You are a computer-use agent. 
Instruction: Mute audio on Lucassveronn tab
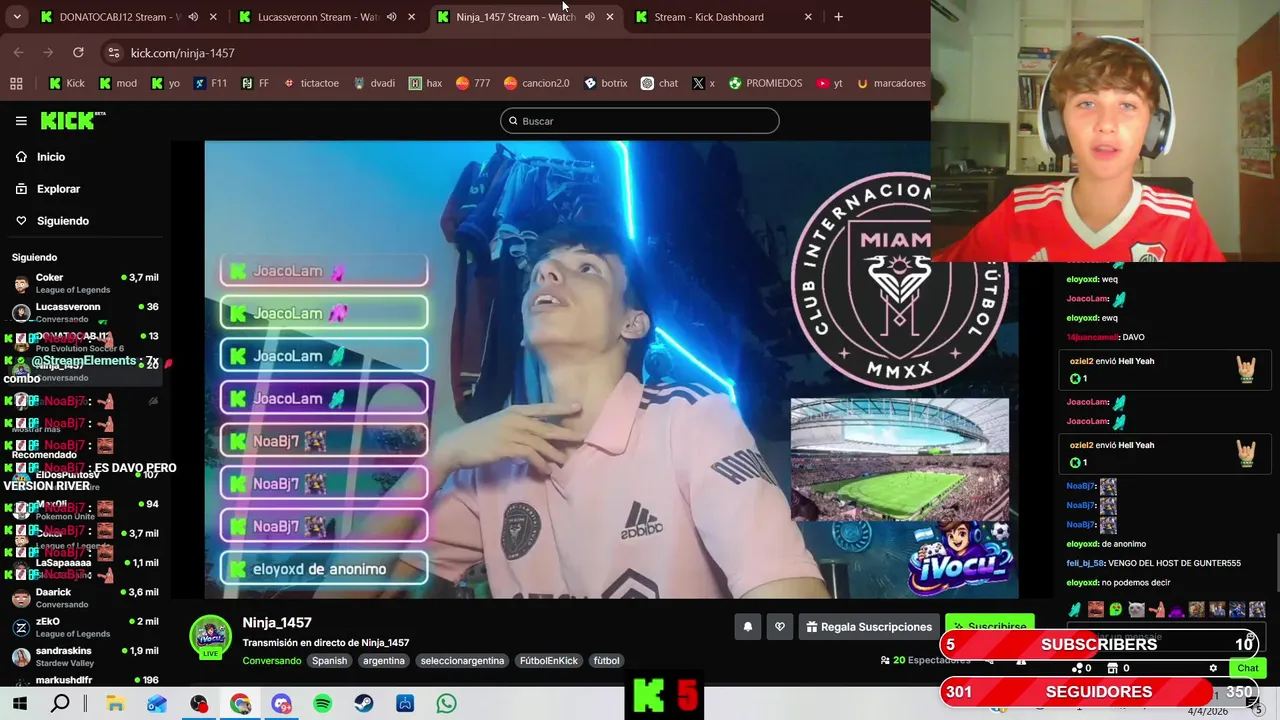pyautogui.click(x=391, y=17)
